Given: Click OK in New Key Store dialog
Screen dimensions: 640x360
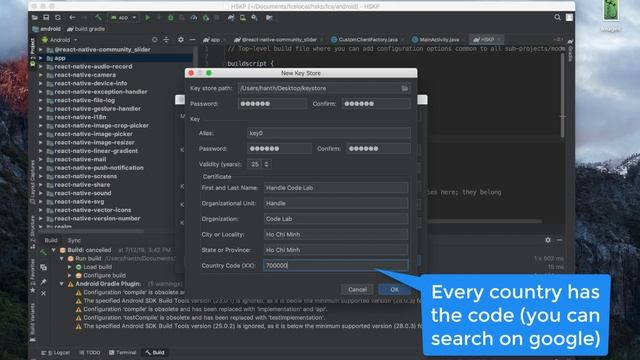Looking at the screenshot, I should [x=394, y=289].
